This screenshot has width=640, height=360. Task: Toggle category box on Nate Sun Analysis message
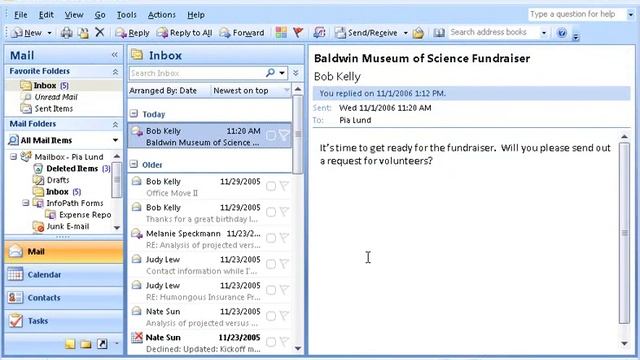click(x=271, y=316)
